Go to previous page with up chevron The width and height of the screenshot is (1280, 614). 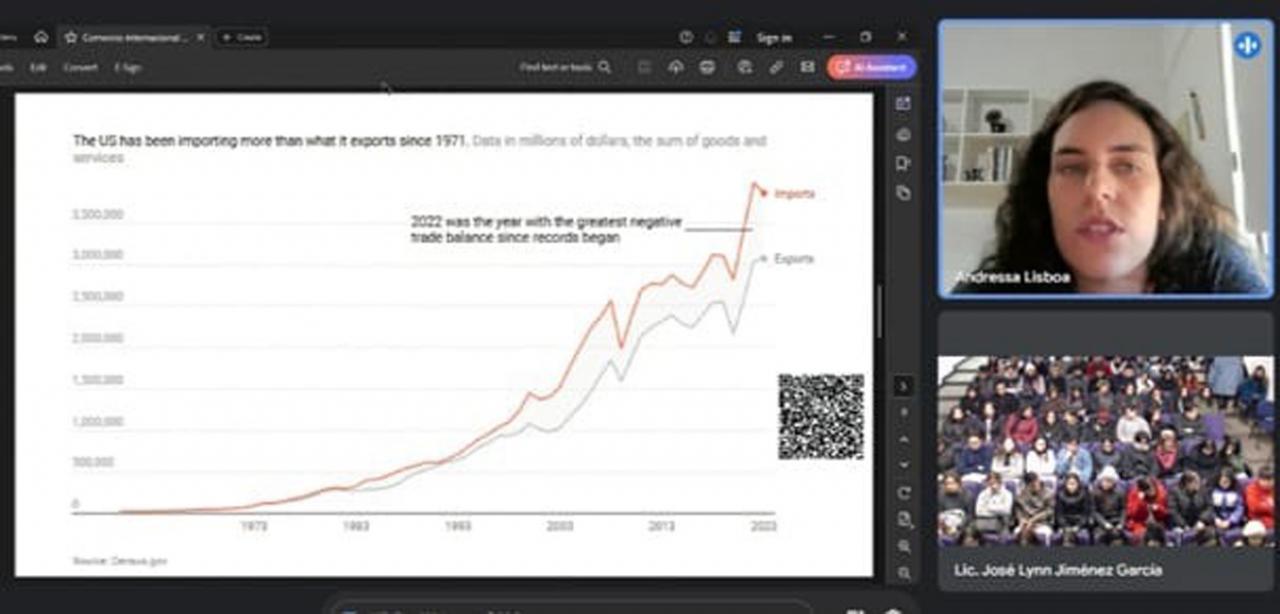coord(904,439)
